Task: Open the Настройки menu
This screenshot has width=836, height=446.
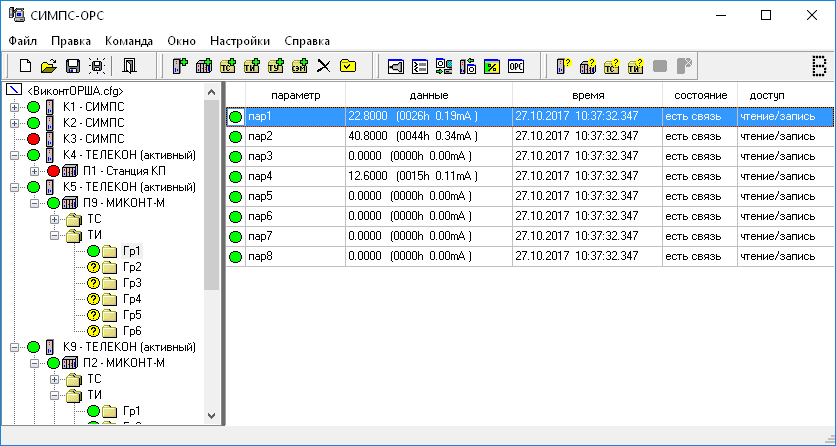Action: pyautogui.click(x=240, y=41)
